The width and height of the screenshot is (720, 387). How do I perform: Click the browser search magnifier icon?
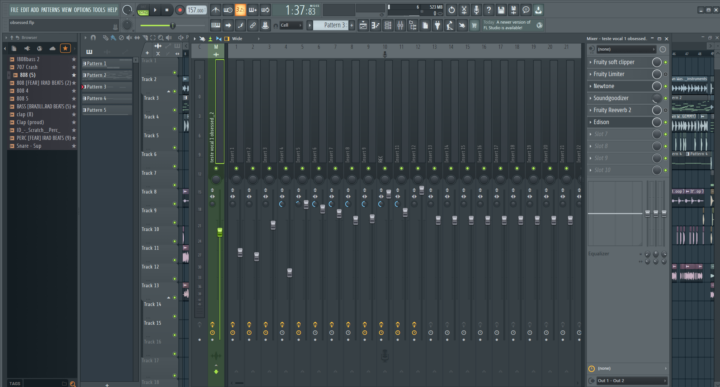[x=73, y=383]
